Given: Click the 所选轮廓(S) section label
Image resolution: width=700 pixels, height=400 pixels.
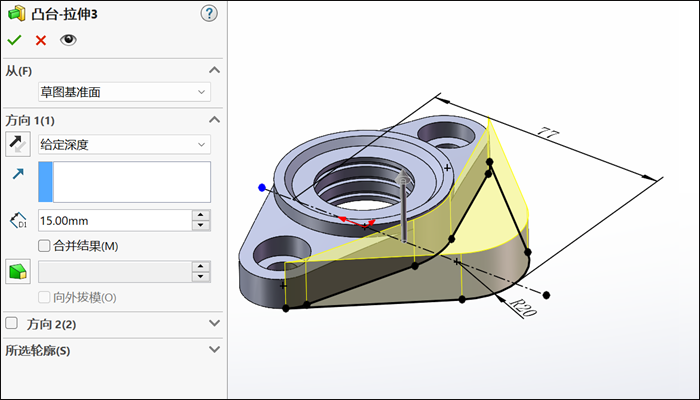Looking at the screenshot, I should coord(38,351).
